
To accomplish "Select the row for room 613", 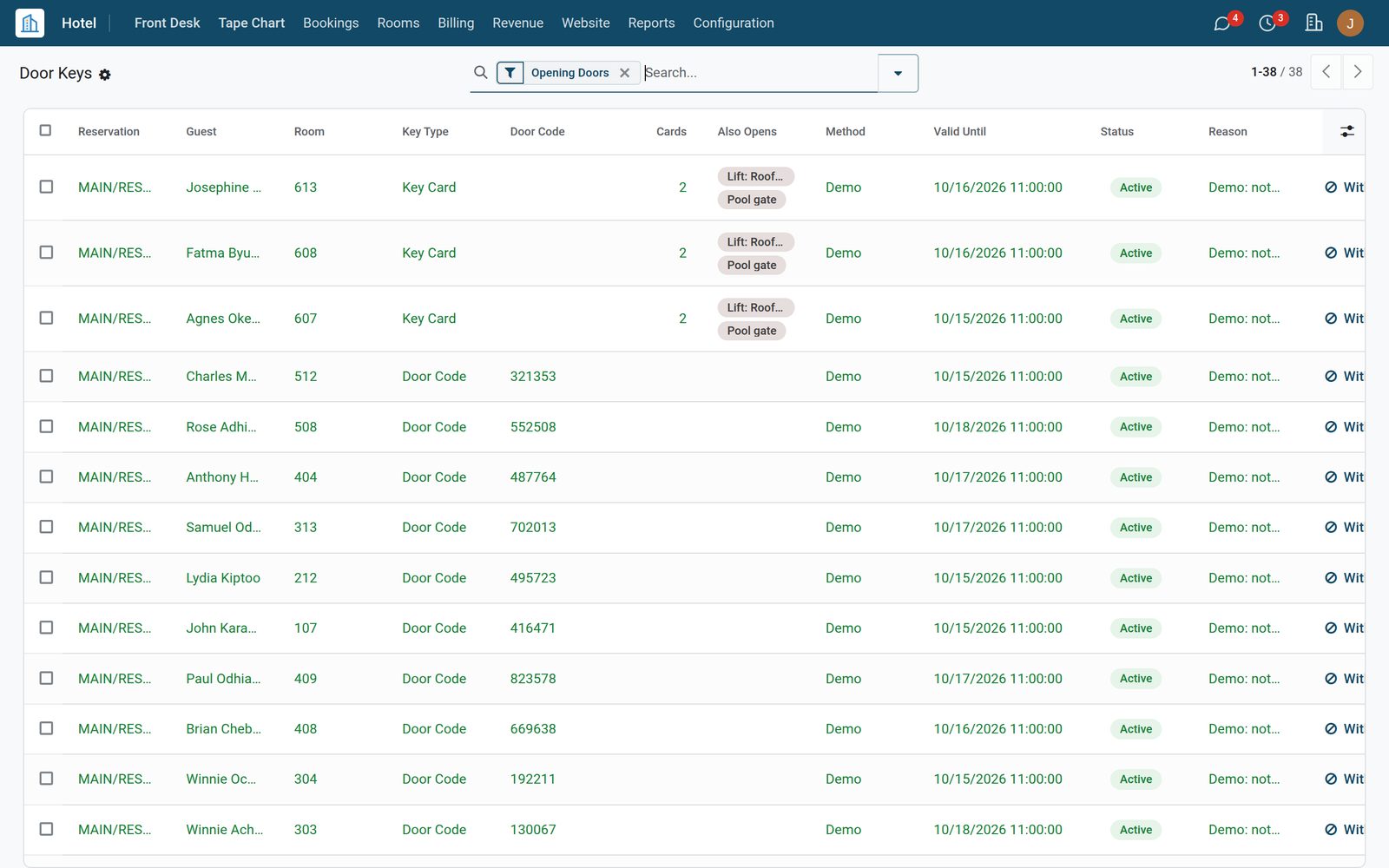I will pos(46,187).
